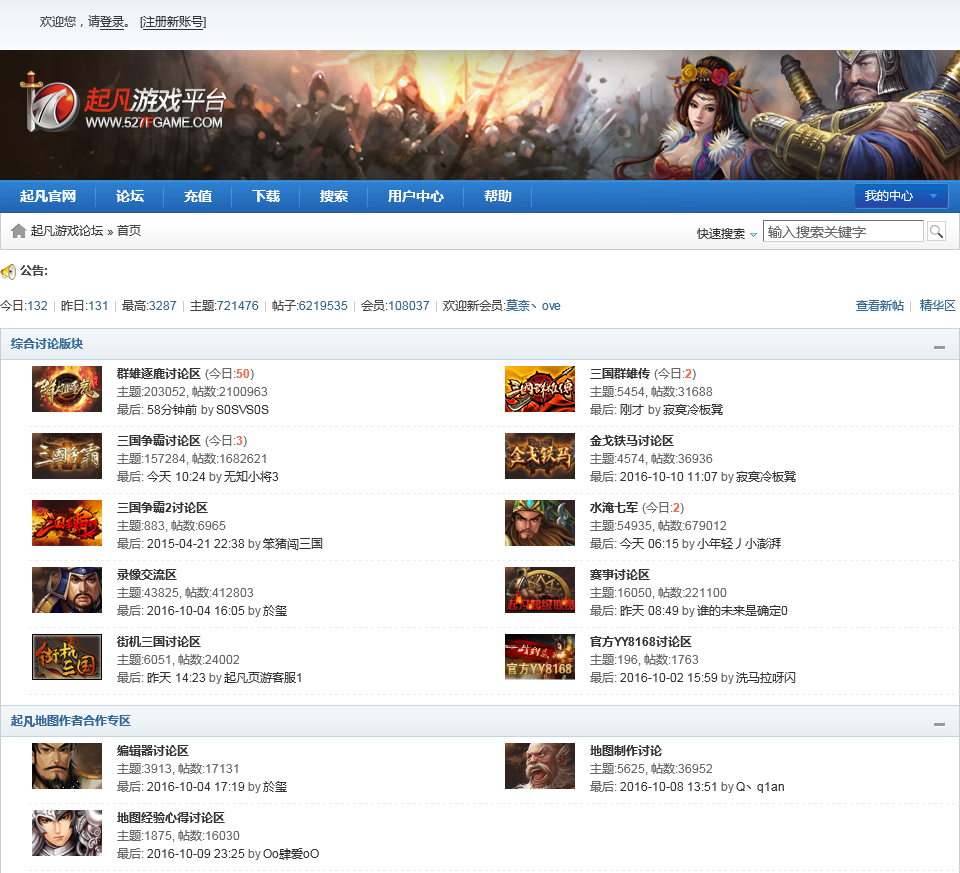
Task: Click last post user 无知小将3
Action: (252, 477)
